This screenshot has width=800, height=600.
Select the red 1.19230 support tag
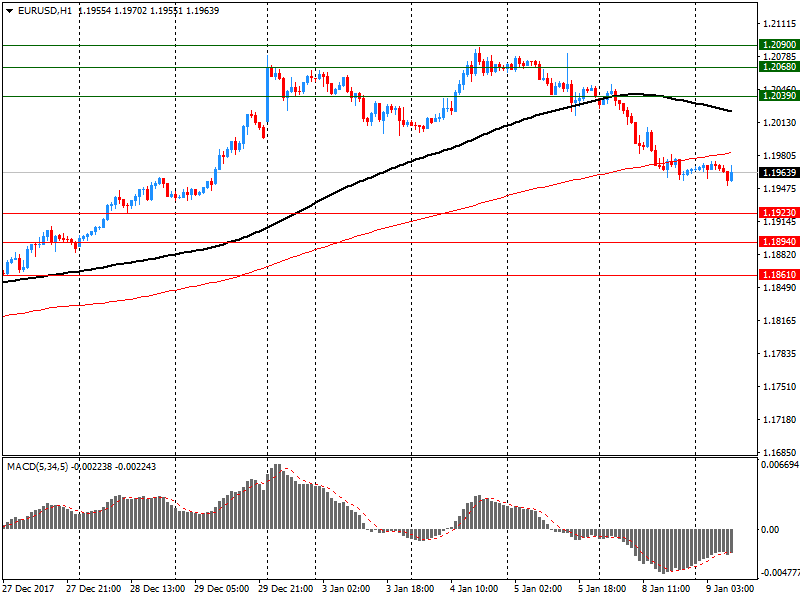tap(778, 213)
